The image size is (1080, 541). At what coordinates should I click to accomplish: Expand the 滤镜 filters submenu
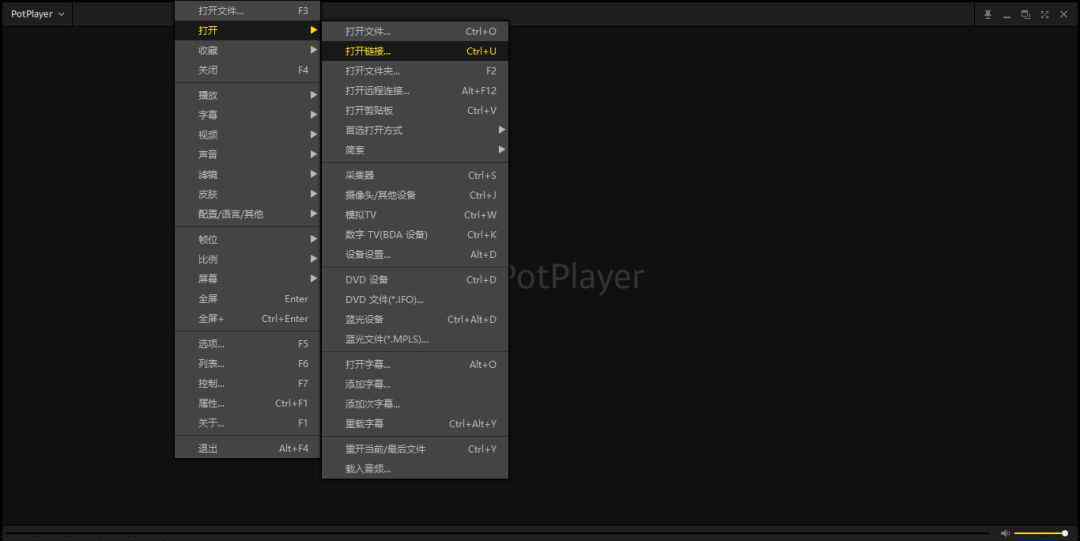[x=247, y=174]
